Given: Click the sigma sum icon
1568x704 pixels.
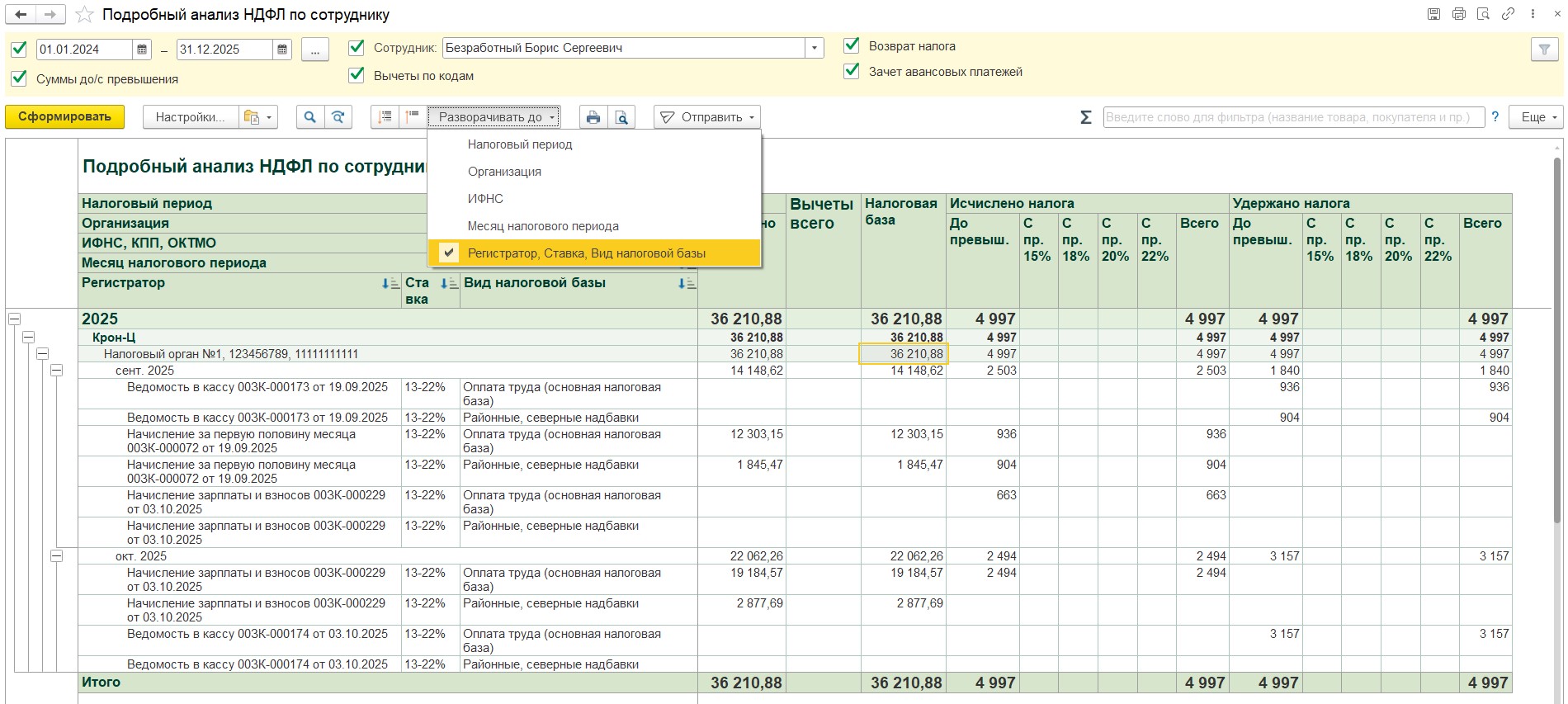Looking at the screenshot, I should click(x=1086, y=117).
